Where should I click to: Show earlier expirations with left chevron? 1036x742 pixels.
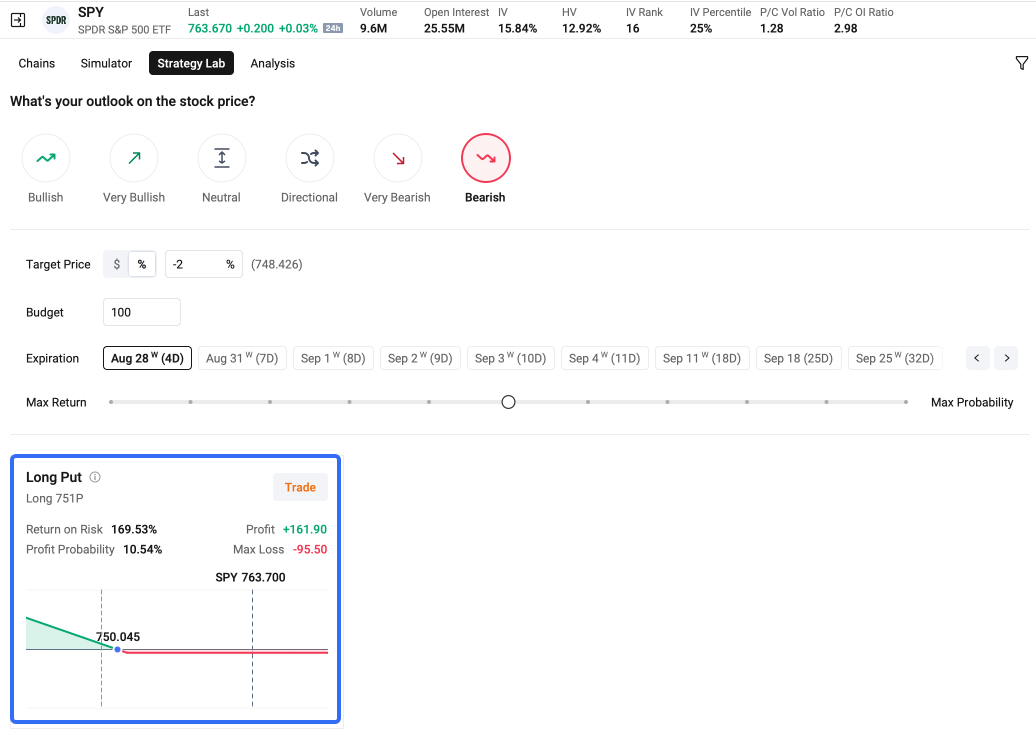point(977,358)
